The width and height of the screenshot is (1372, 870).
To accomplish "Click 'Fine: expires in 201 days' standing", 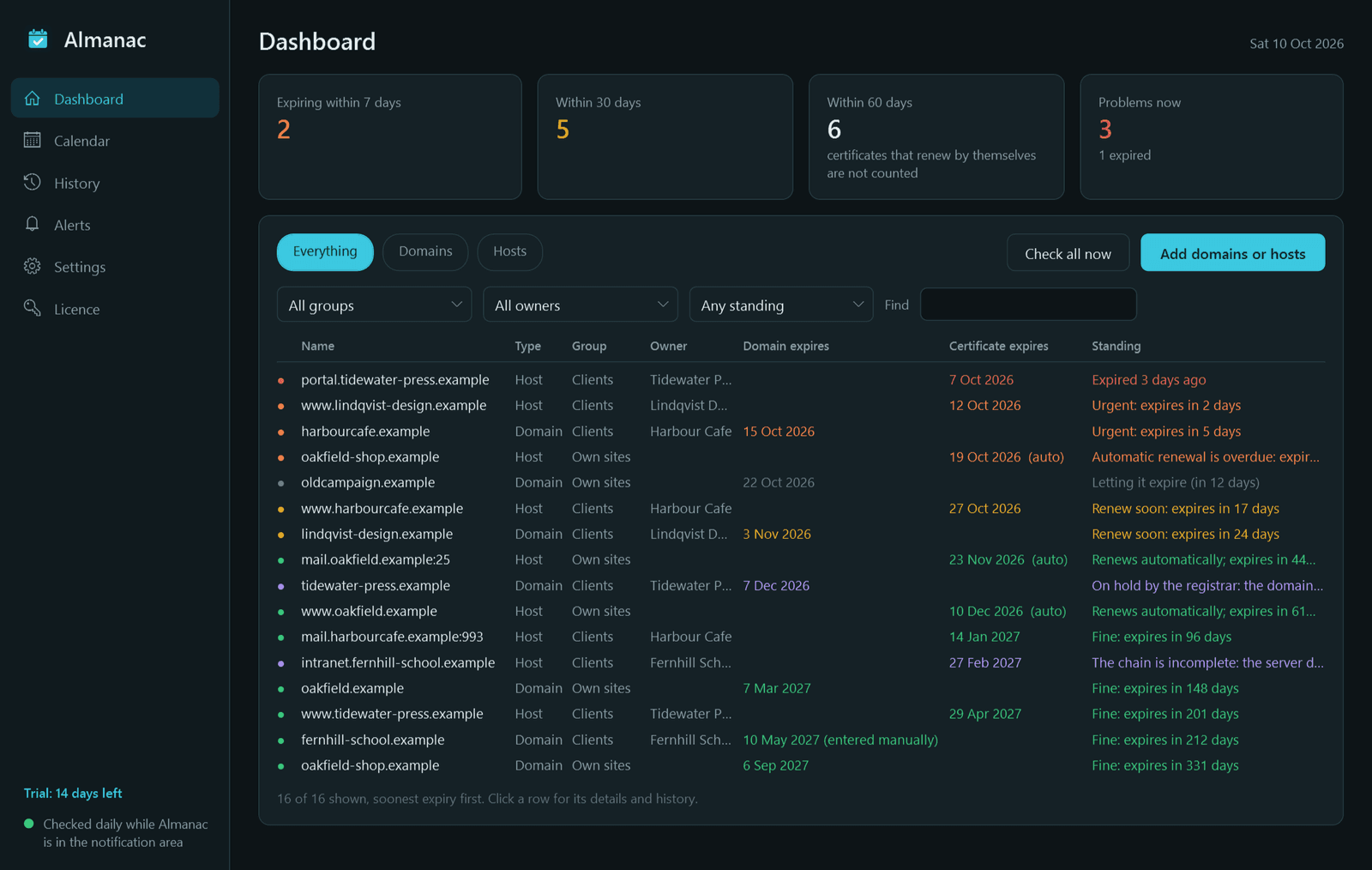I will click(1164, 714).
